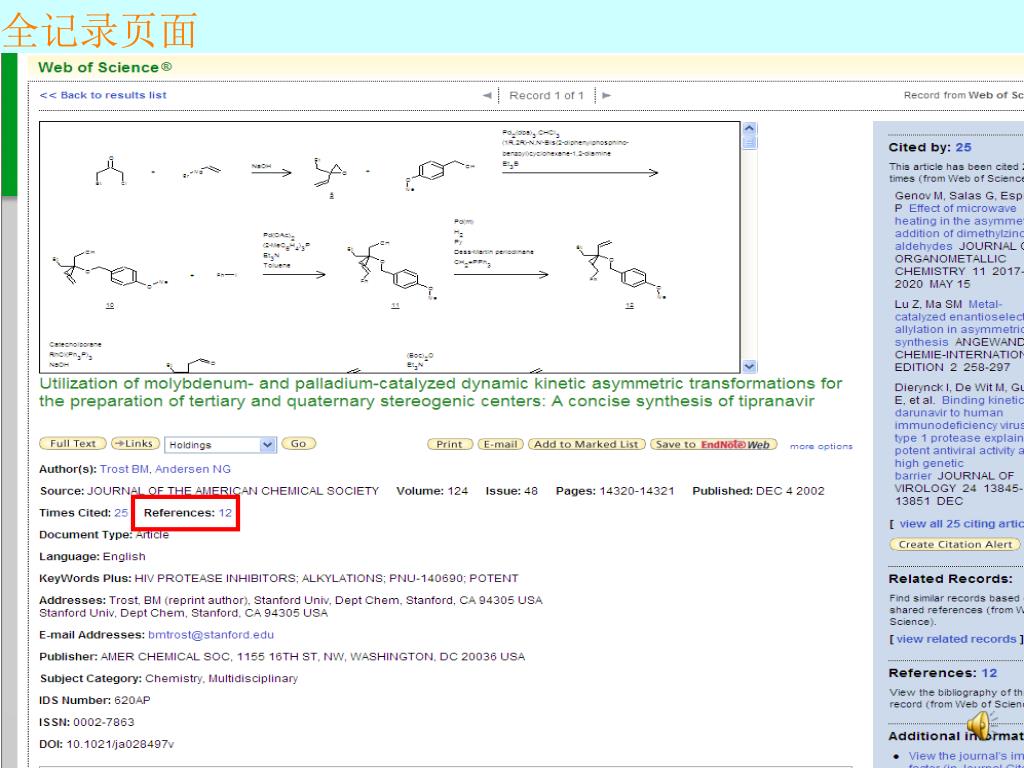Click Subject Category Chemistry, Multidisciplinary text
Image resolution: width=1024 pixels, height=768 pixels.
click(168, 679)
